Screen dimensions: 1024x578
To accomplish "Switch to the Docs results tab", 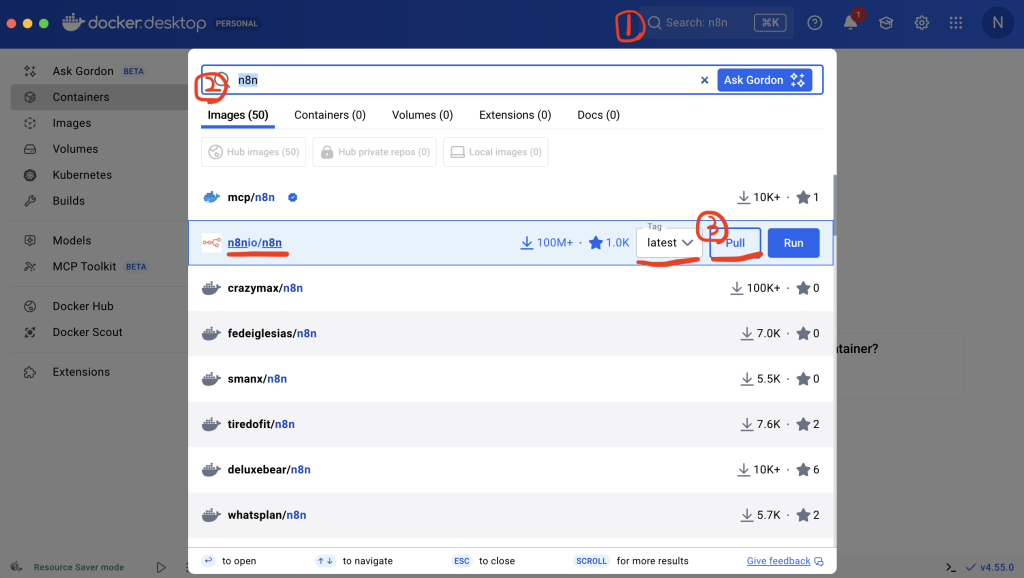I will 598,115.
